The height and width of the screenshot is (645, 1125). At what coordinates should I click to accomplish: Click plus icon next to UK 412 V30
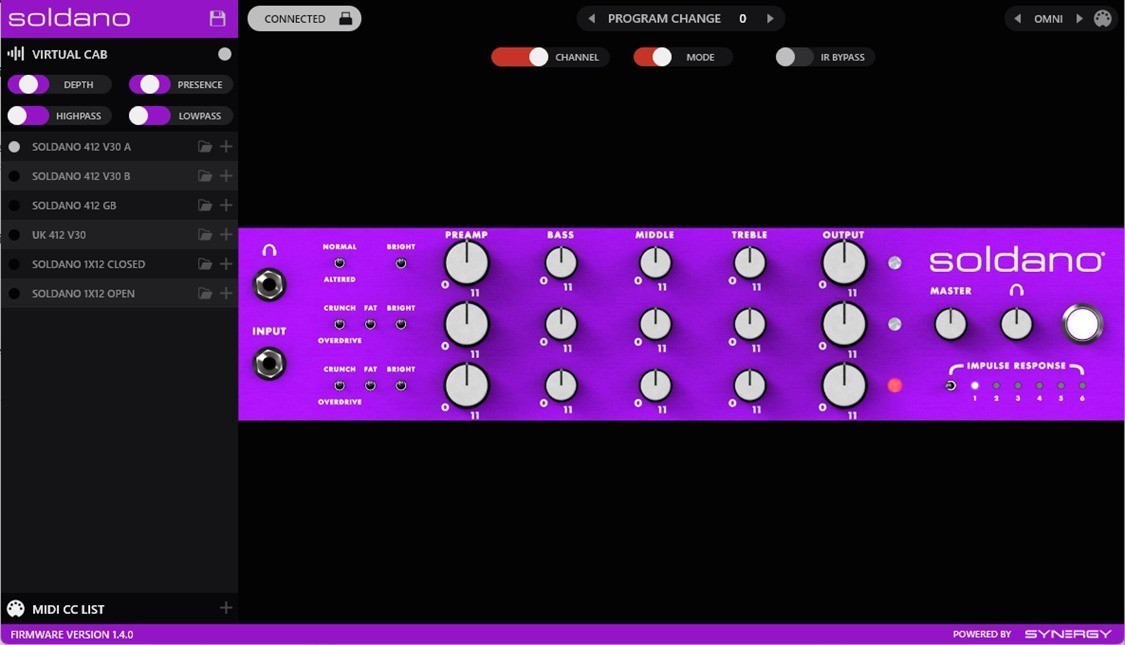[226, 235]
